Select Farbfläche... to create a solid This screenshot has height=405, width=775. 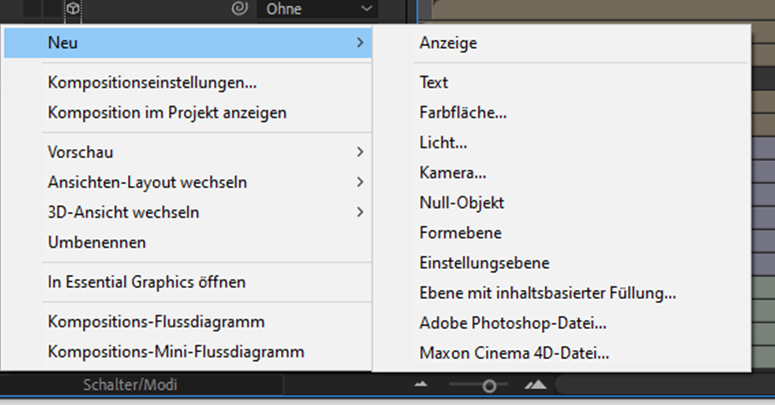463,113
